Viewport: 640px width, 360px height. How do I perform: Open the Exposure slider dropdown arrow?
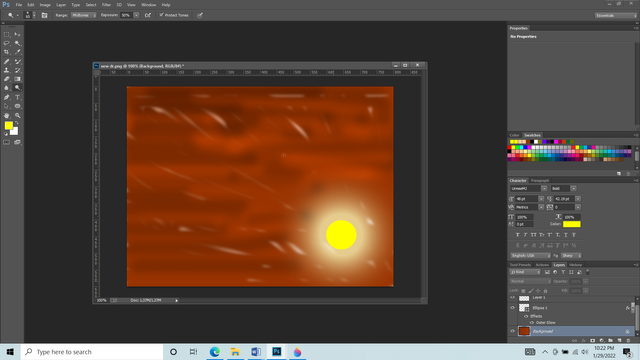[136, 15]
